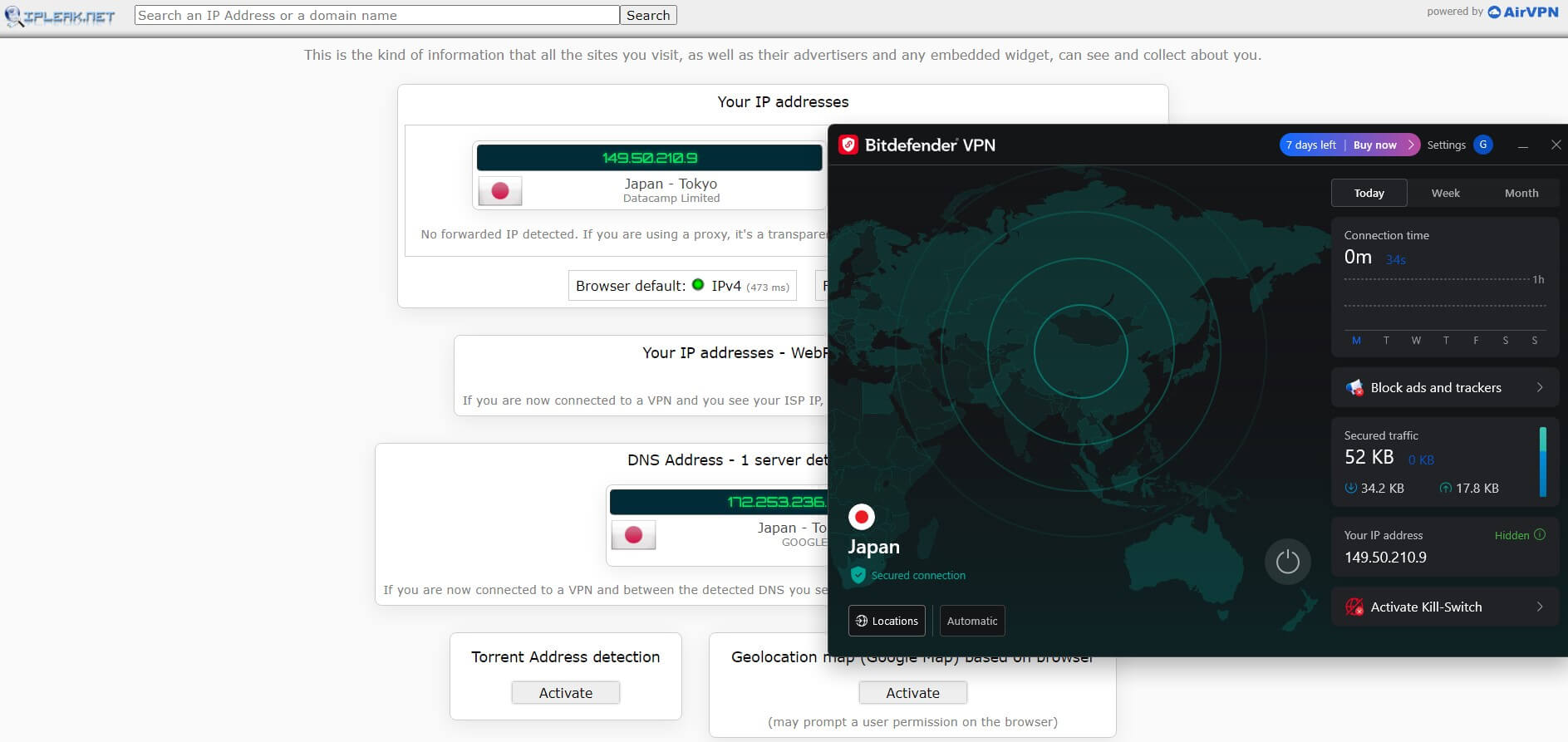Click the DNS address 172.253.236 display
The height and width of the screenshot is (742, 1568).
720,502
